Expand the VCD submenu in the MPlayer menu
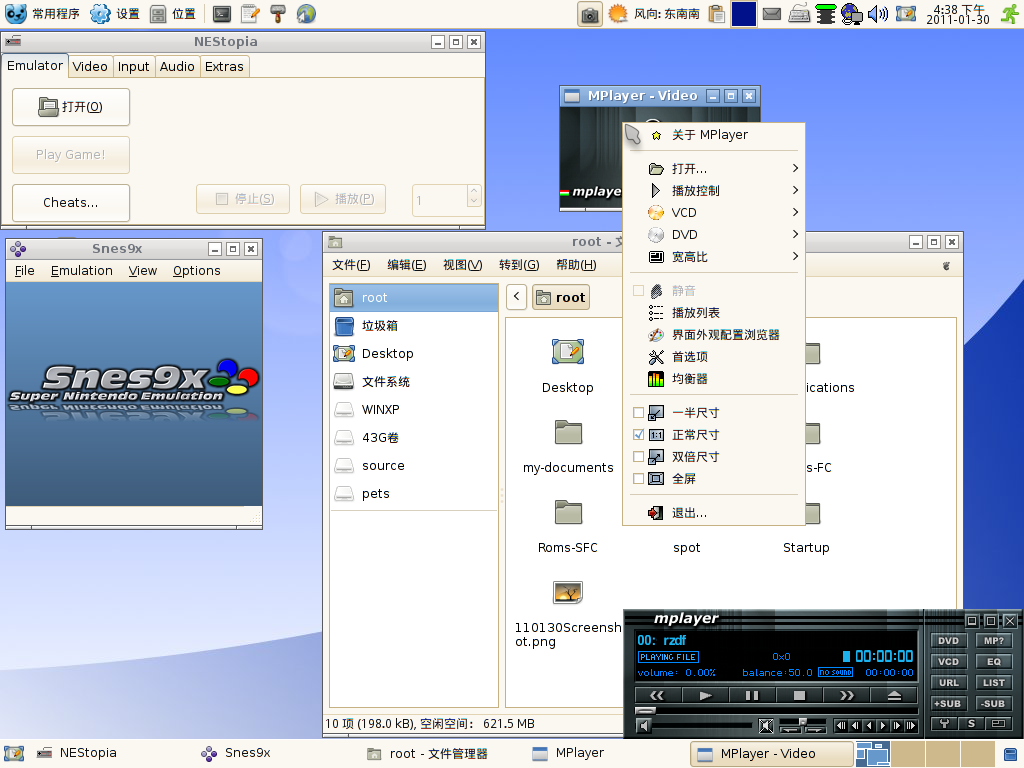The width and height of the screenshot is (1024, 768). click(x=714, y=212)
